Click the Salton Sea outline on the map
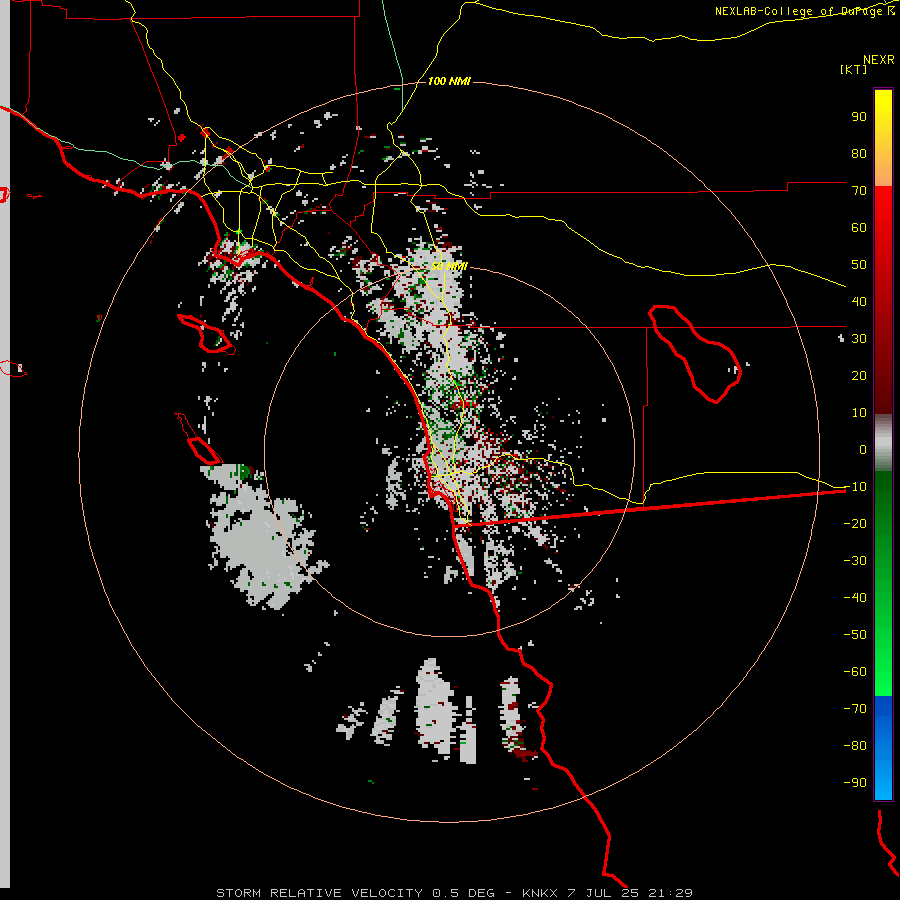900x900 pixels. click(x=695, y=354)
